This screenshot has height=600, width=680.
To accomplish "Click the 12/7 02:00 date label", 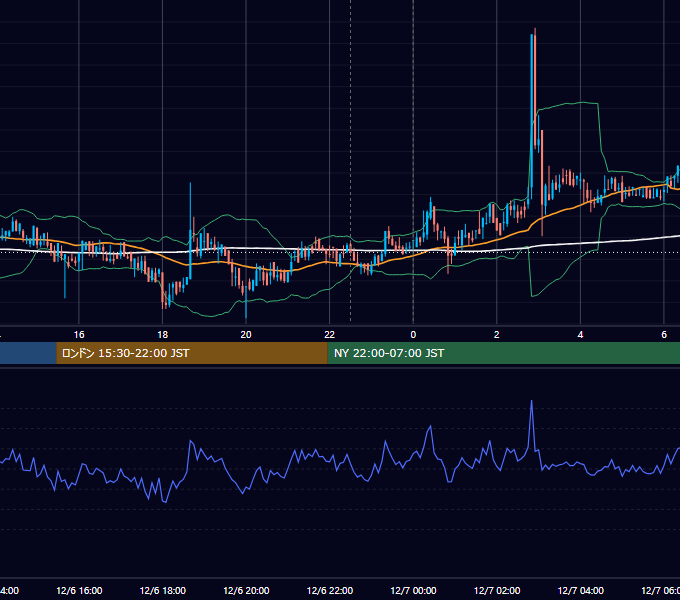I will tap(497, 591).
